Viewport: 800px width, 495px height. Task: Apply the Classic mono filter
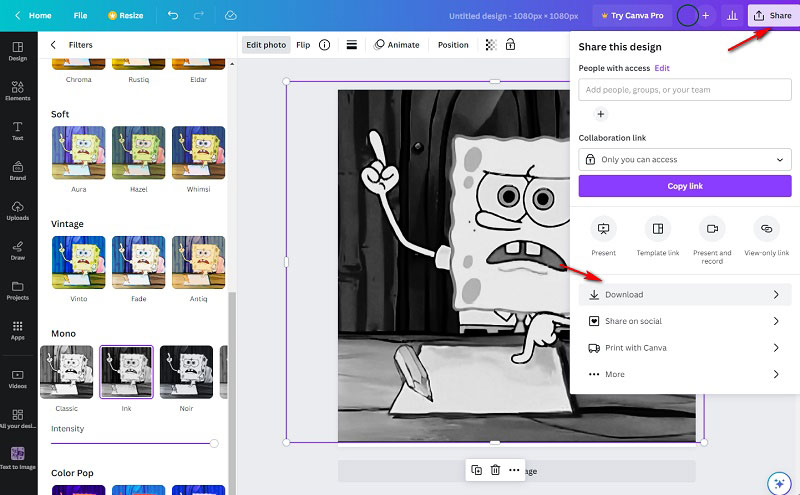[x=66, y=372]
